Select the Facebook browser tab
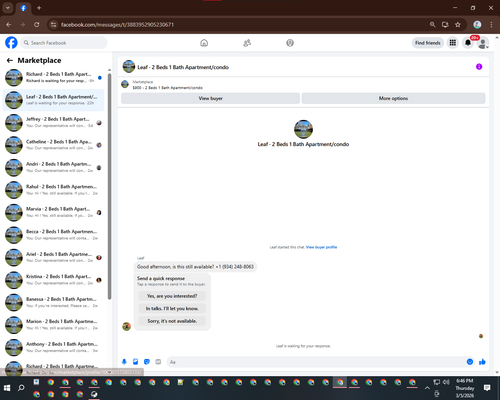Image resolution: width=500 pixels, height=400 pixels. (x=23, y=8)
